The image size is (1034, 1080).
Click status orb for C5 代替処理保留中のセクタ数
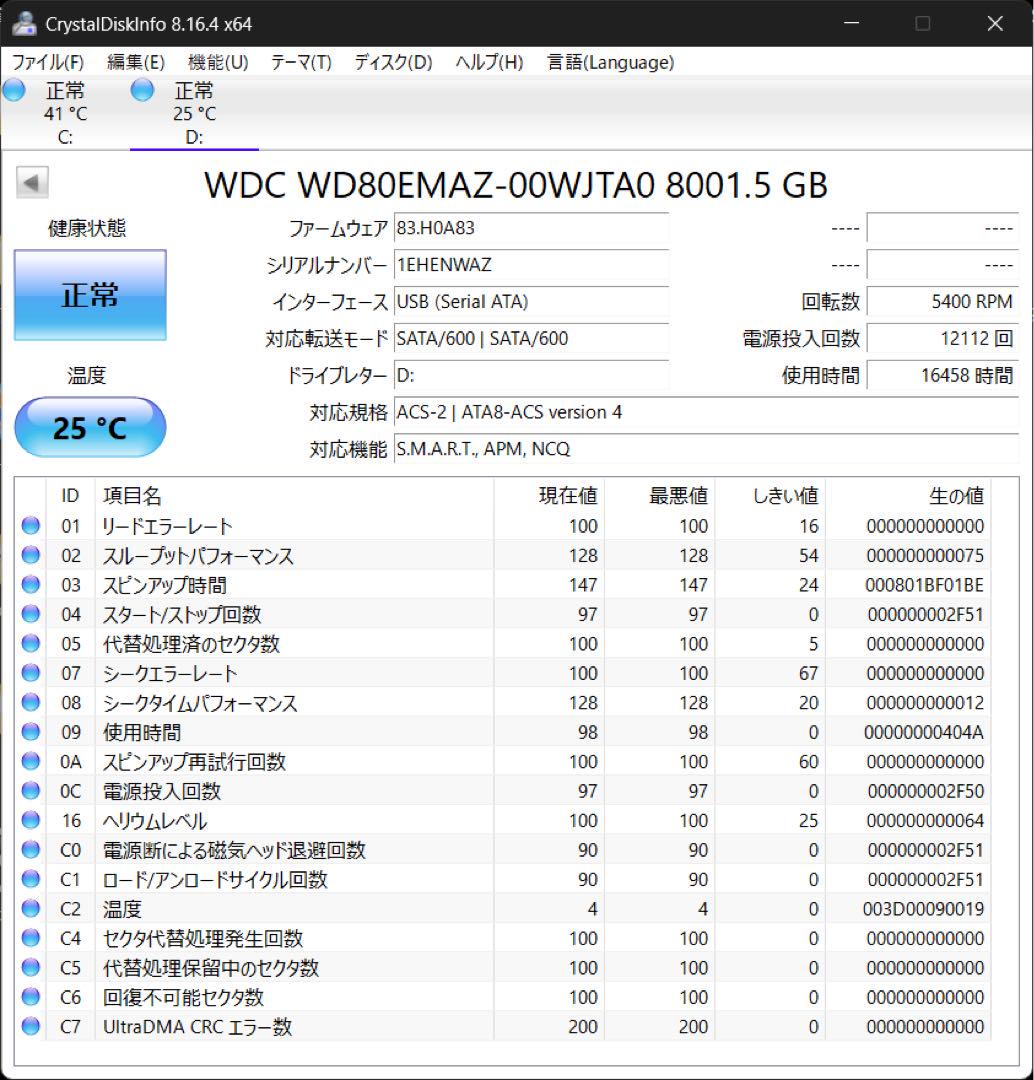coord(31,968)
